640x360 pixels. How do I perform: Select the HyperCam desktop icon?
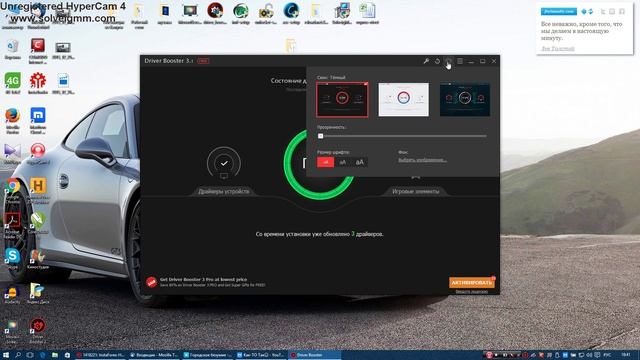coord(38,154)
